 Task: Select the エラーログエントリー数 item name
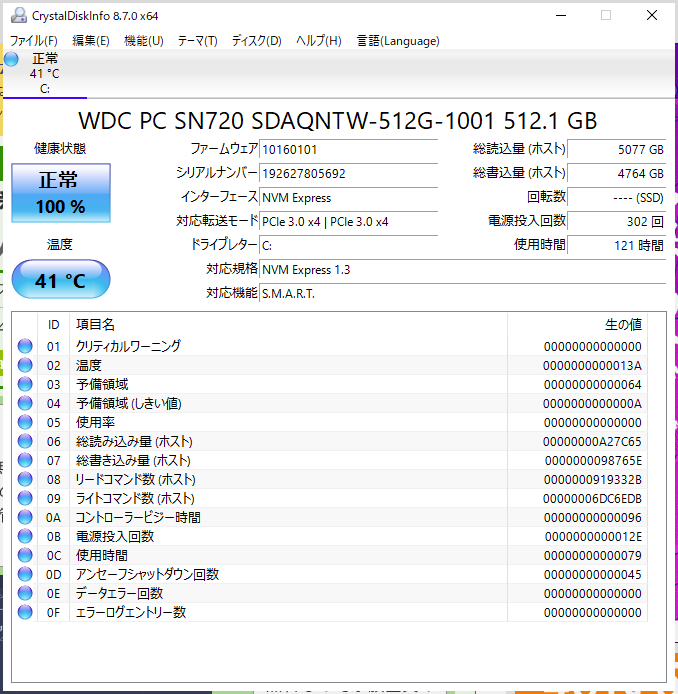coord(131,613)
